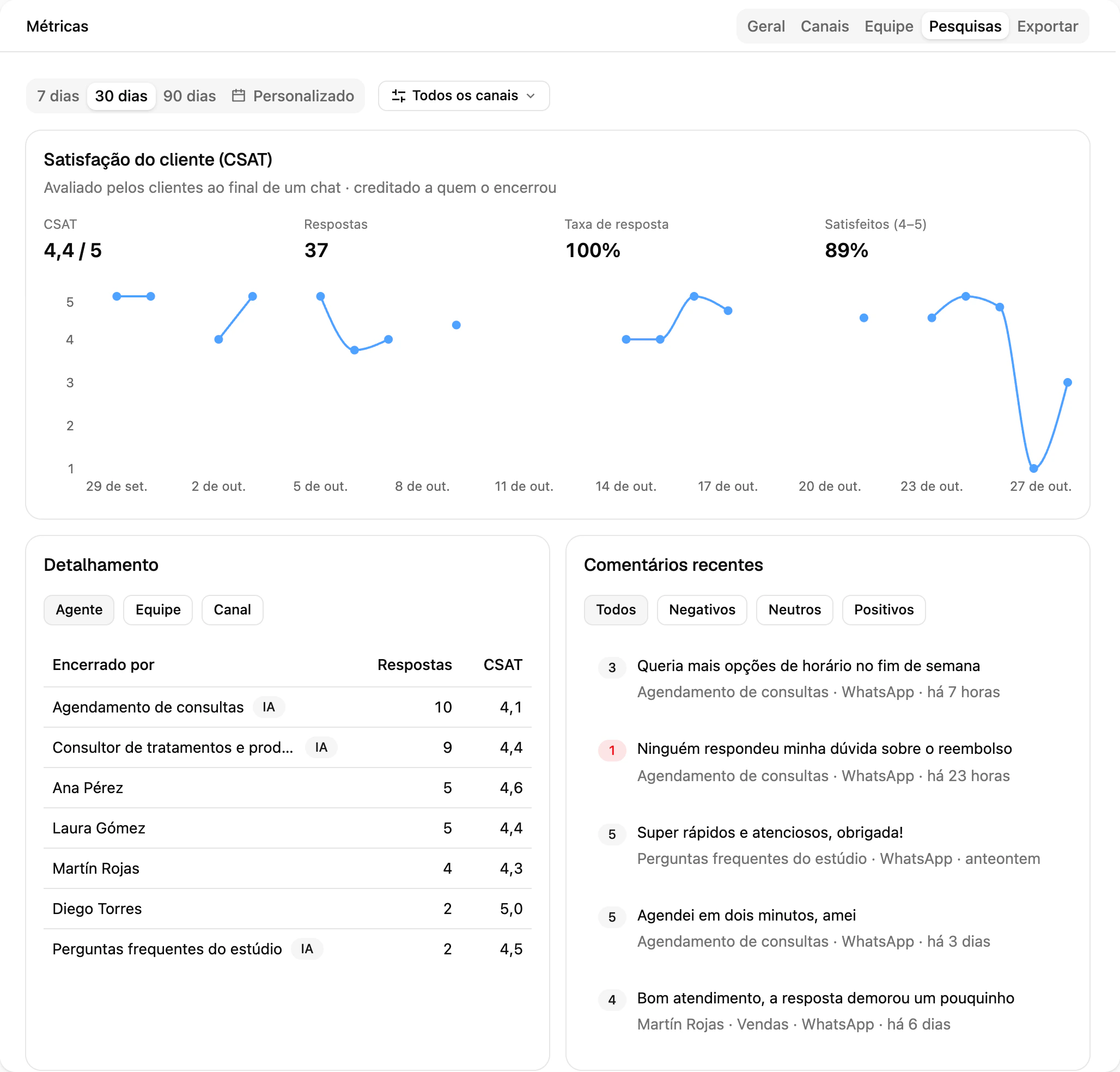Sort by the CSAT column header
1120x1072 pixels.
tap(503, 665)
